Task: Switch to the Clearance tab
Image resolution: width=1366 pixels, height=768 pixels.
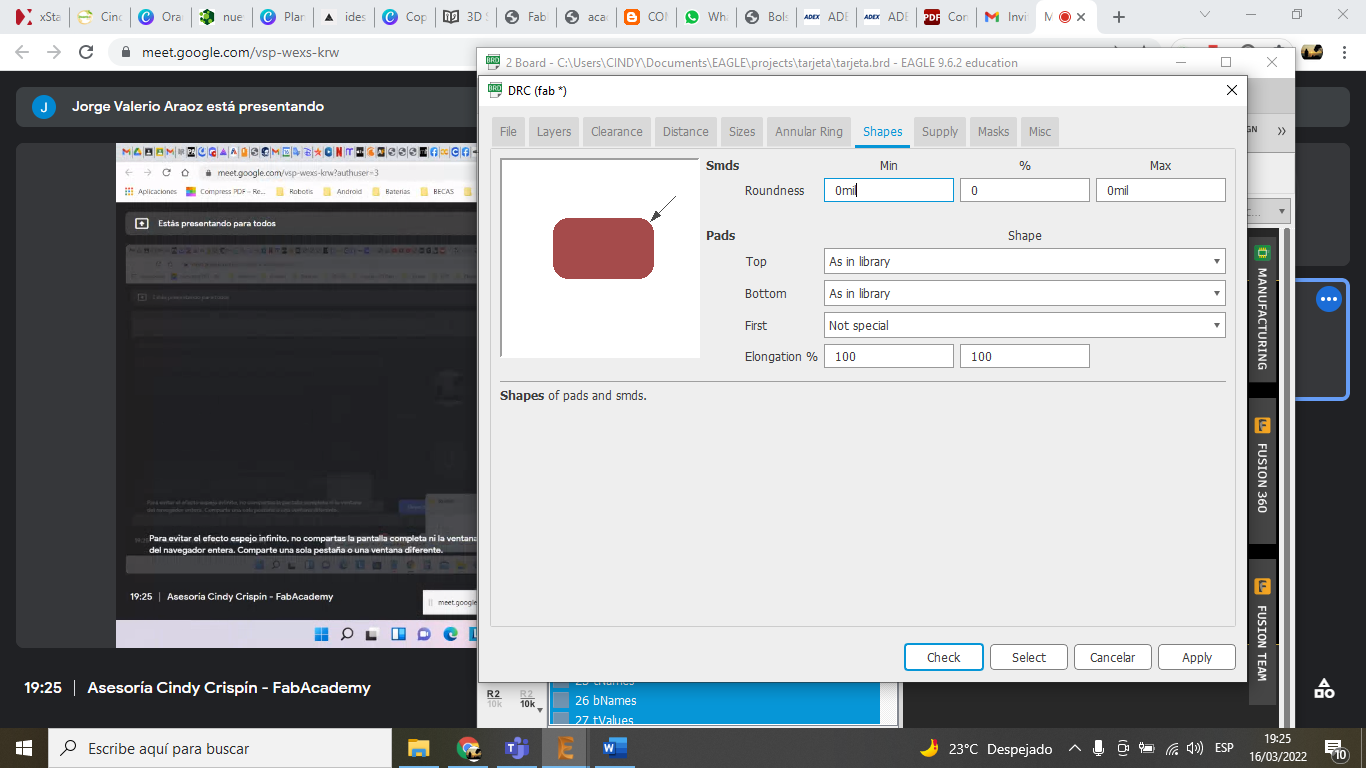Action: [x=616, y=132]
